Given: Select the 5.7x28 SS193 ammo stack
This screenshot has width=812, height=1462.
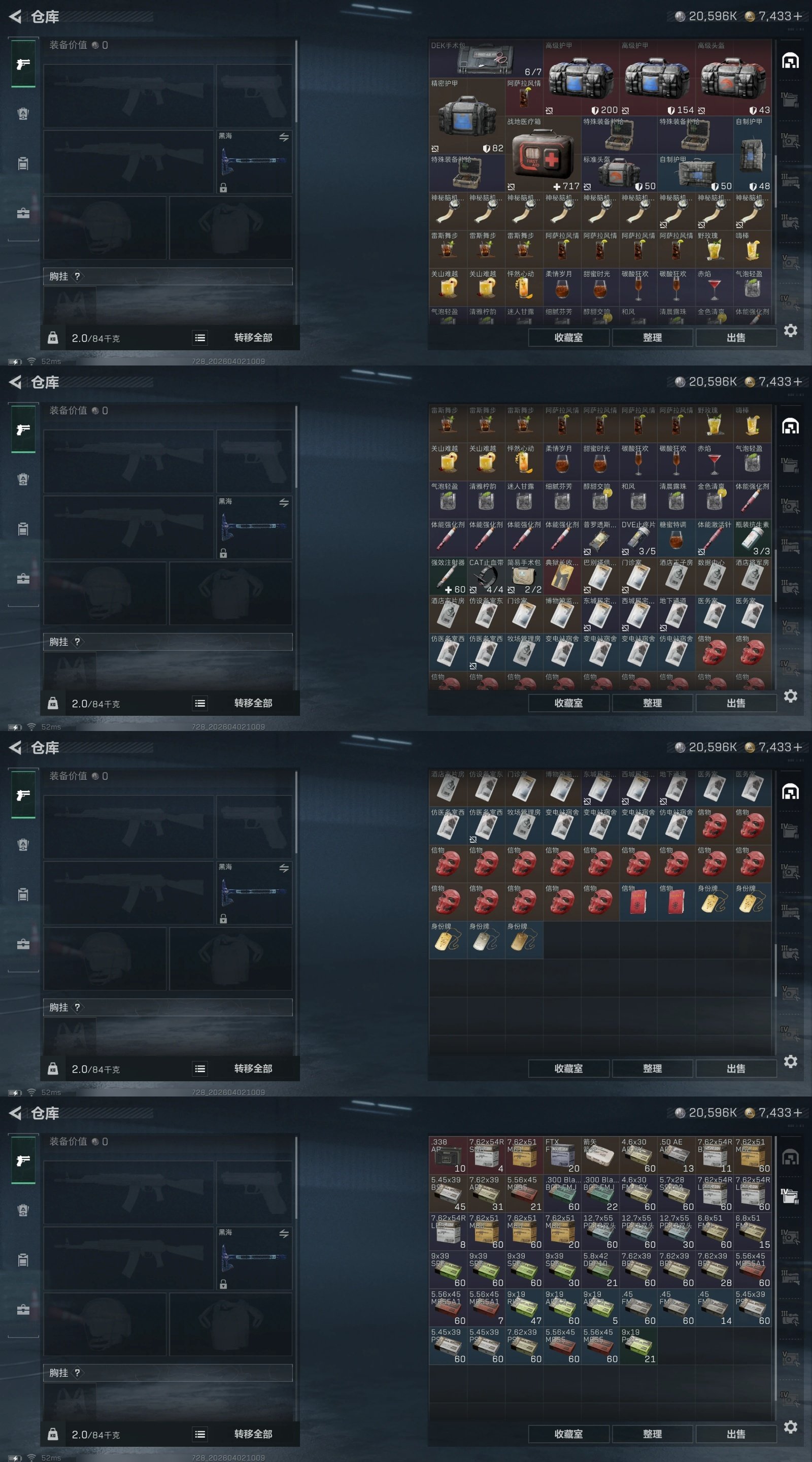Looking at the screenshot, I should pos(676,1193).
